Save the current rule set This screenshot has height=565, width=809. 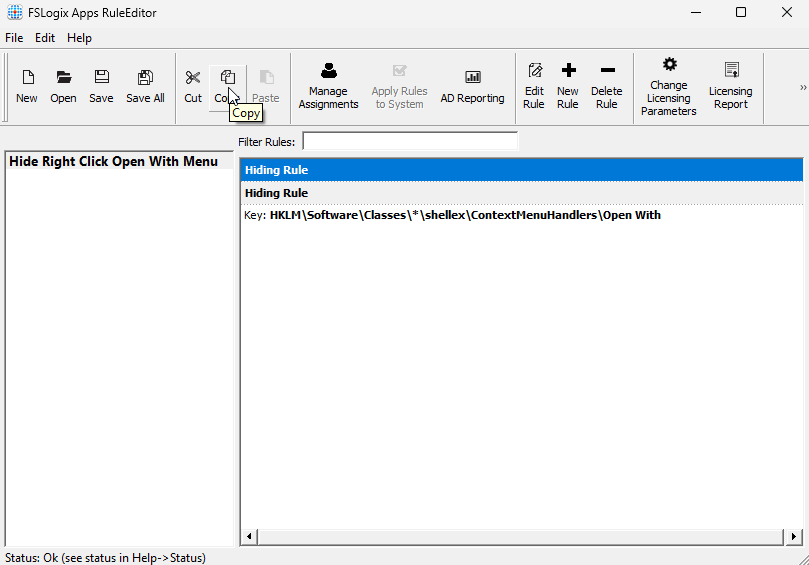pyautogui.click(x=101, y=86)
